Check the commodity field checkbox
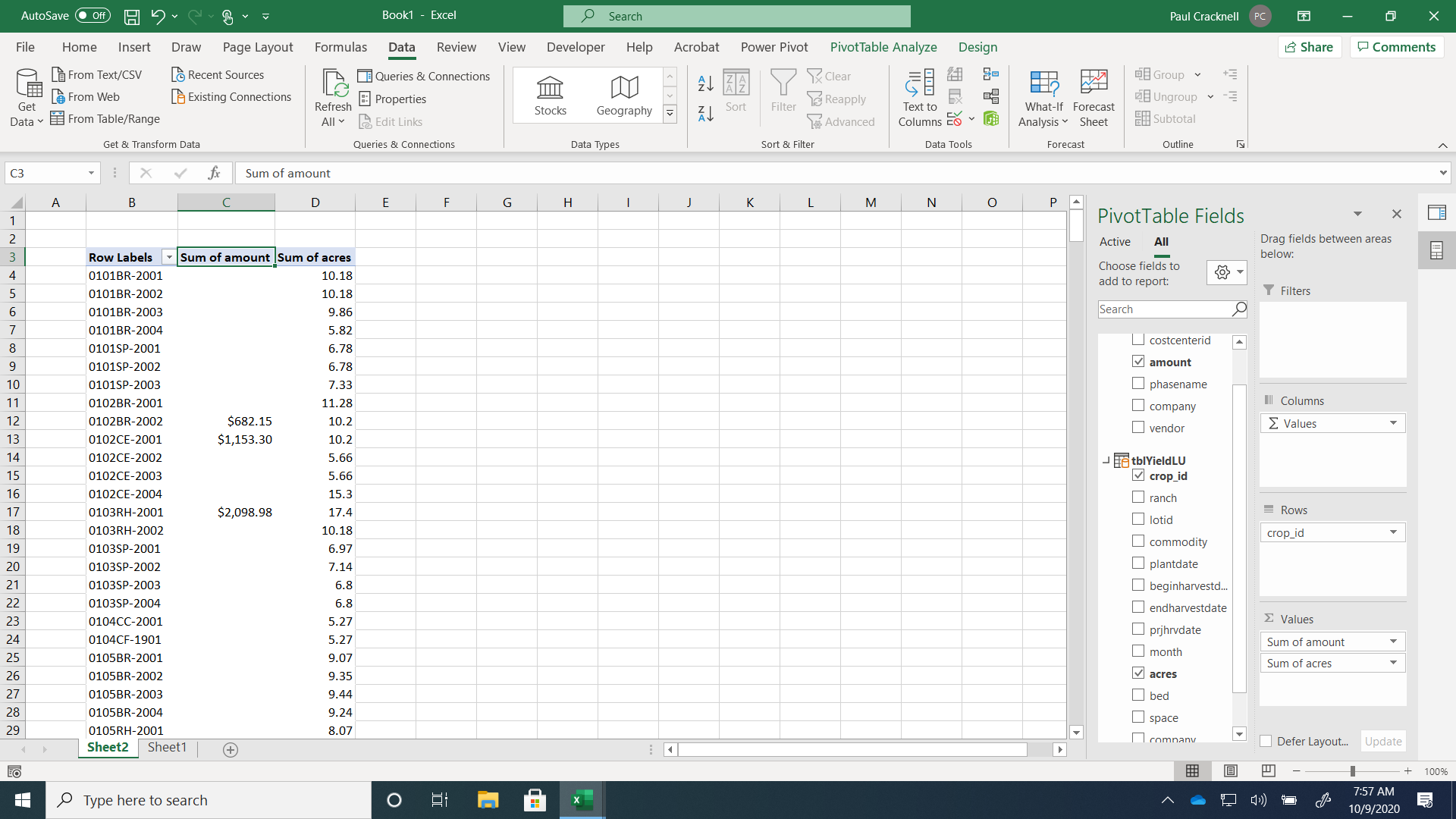The image size is (1456, 819). click(1138, 541)
